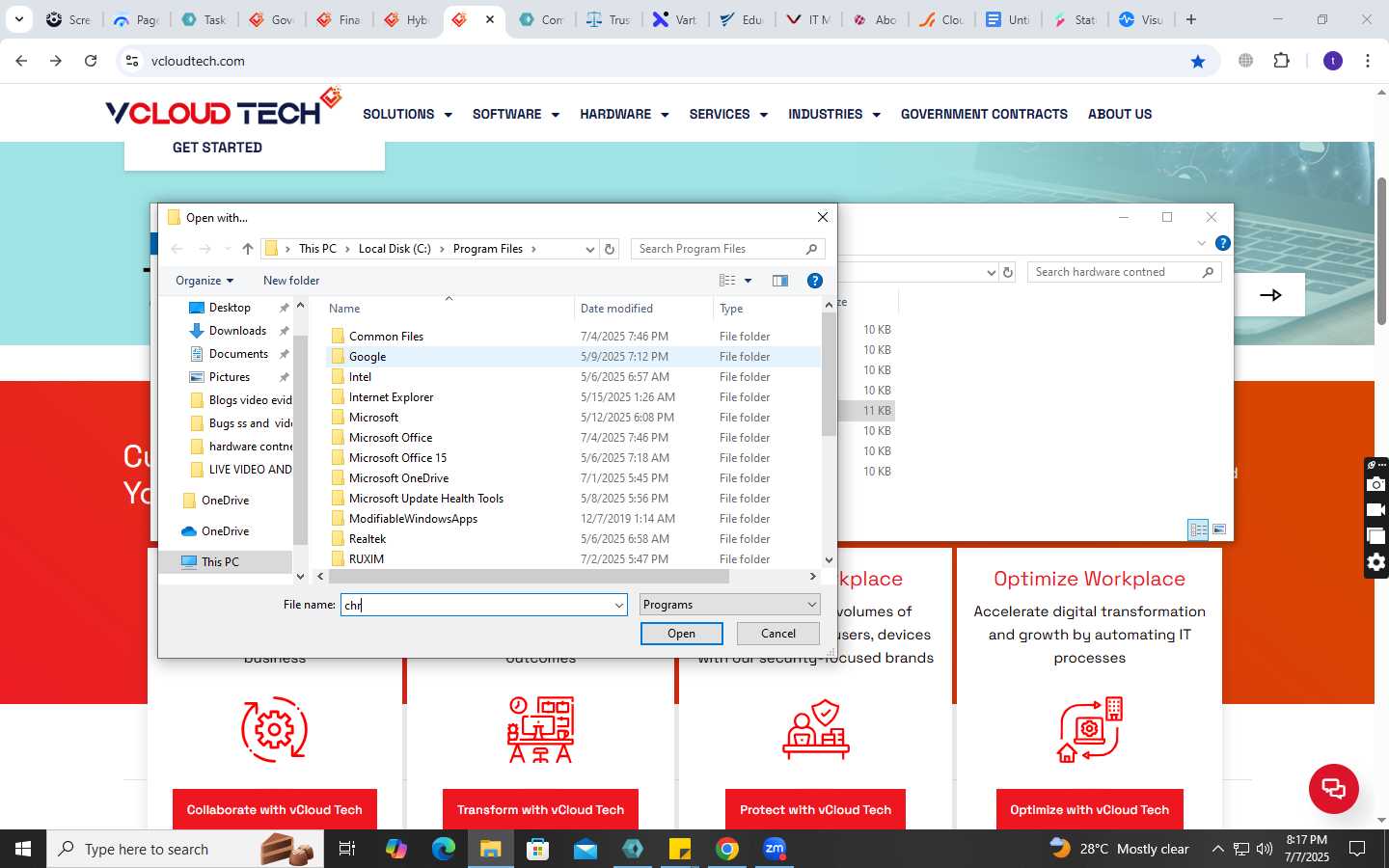
Task: Expand the File name suggestions dropdown
Action: click(x=618, y=605)
